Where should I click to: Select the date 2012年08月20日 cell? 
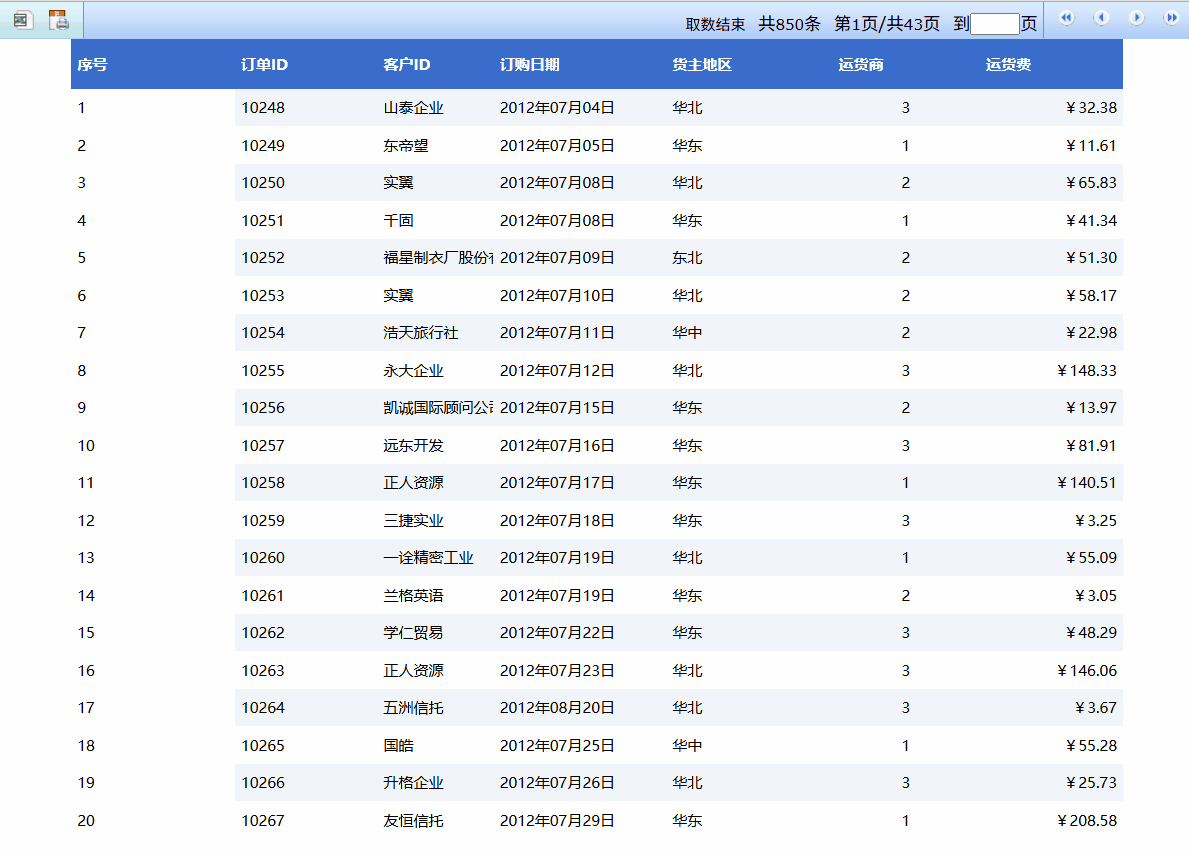tap(557, 708)
